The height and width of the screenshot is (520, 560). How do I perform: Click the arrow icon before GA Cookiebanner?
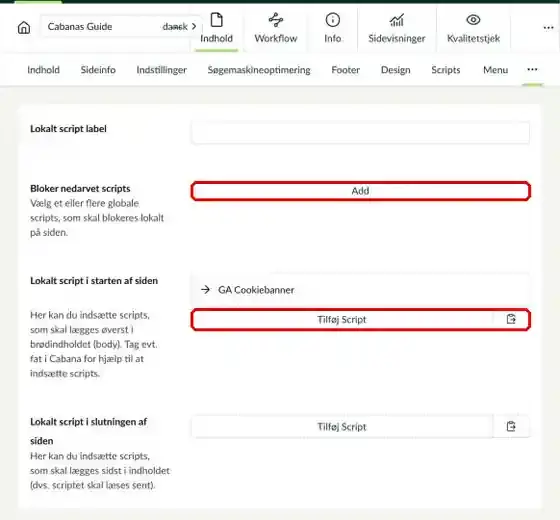[x=205, y=290]
